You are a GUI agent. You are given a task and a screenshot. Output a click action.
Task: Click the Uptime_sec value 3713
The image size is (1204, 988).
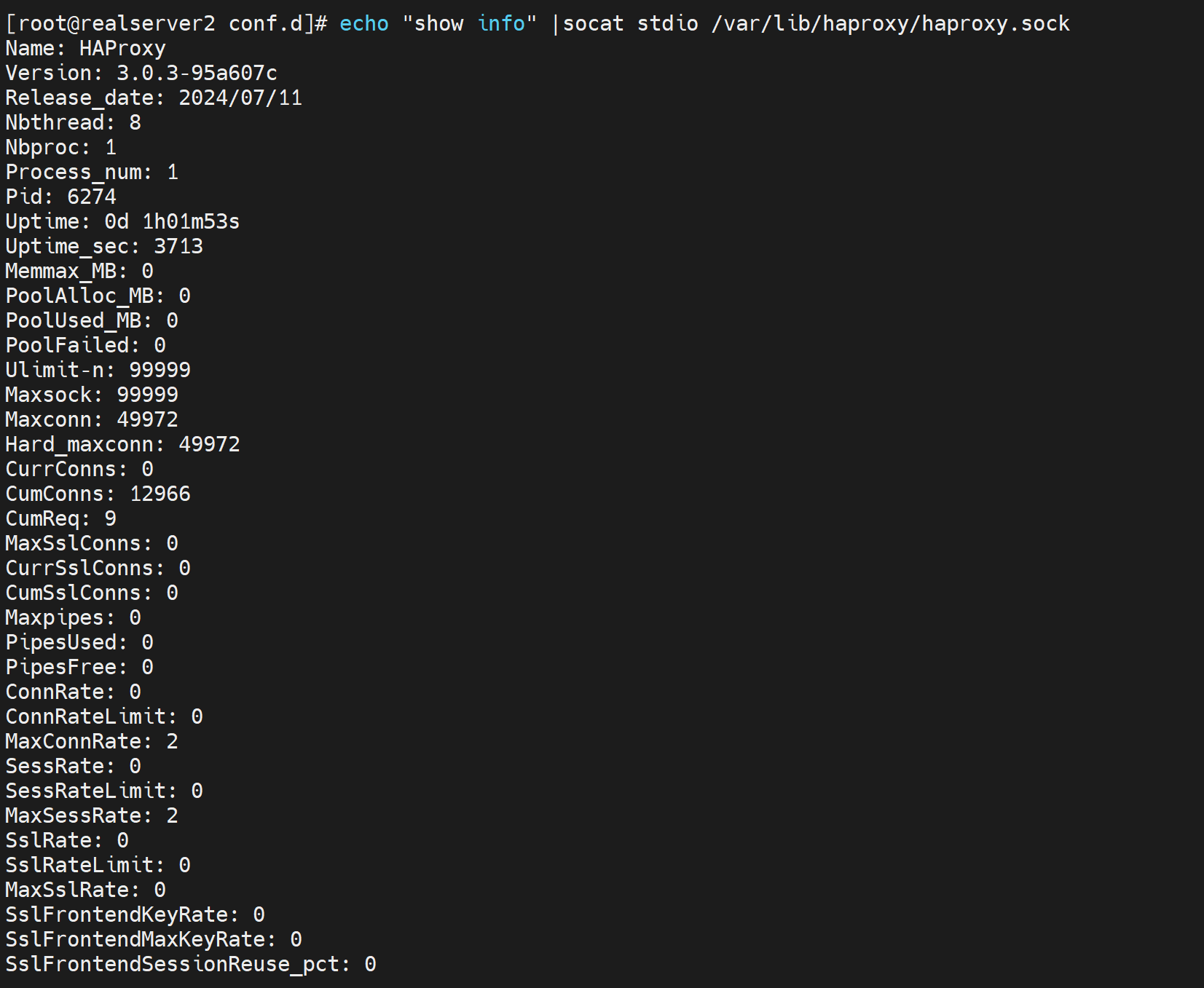178,246
